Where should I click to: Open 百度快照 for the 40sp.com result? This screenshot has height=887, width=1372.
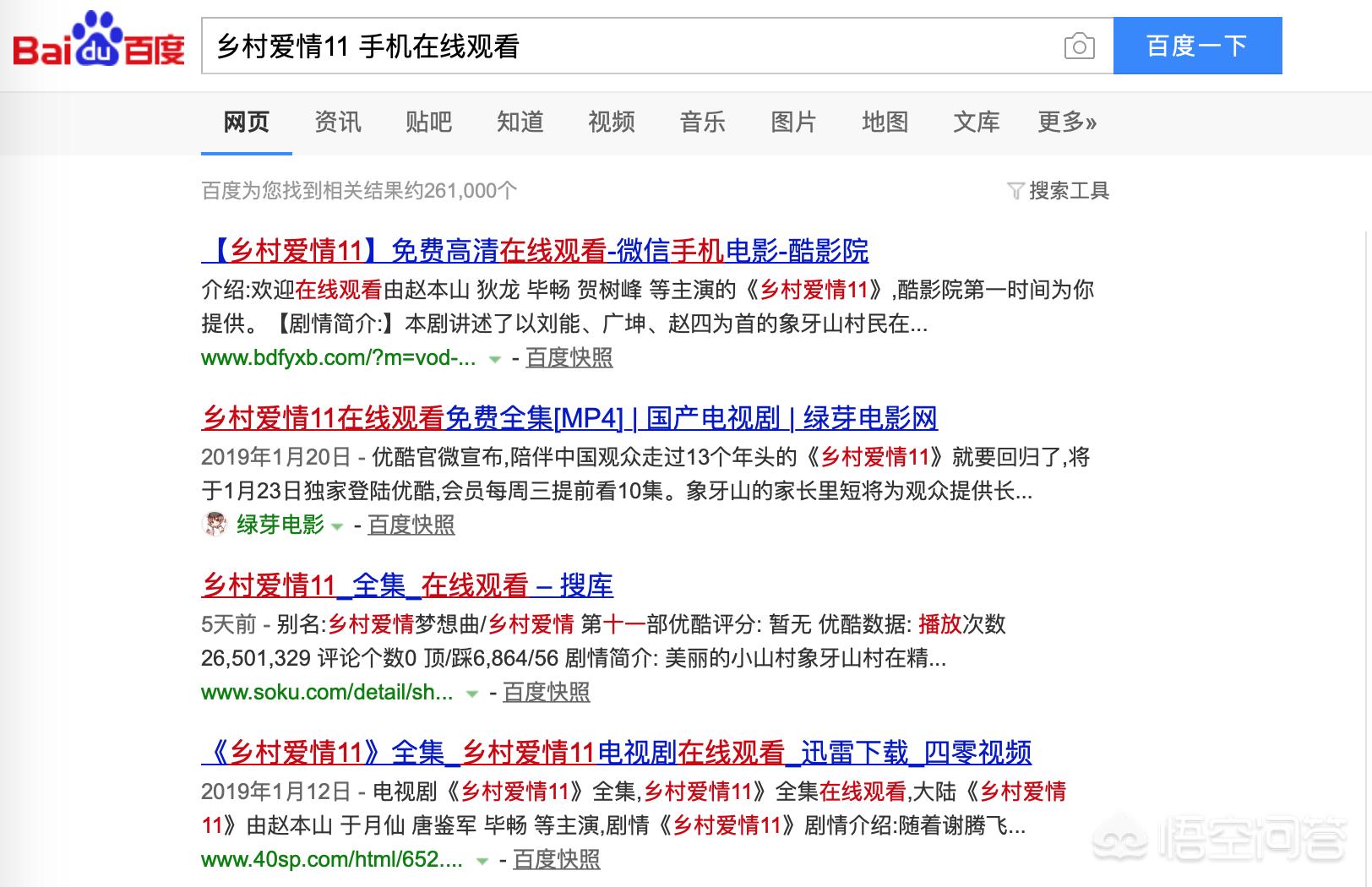557,860
